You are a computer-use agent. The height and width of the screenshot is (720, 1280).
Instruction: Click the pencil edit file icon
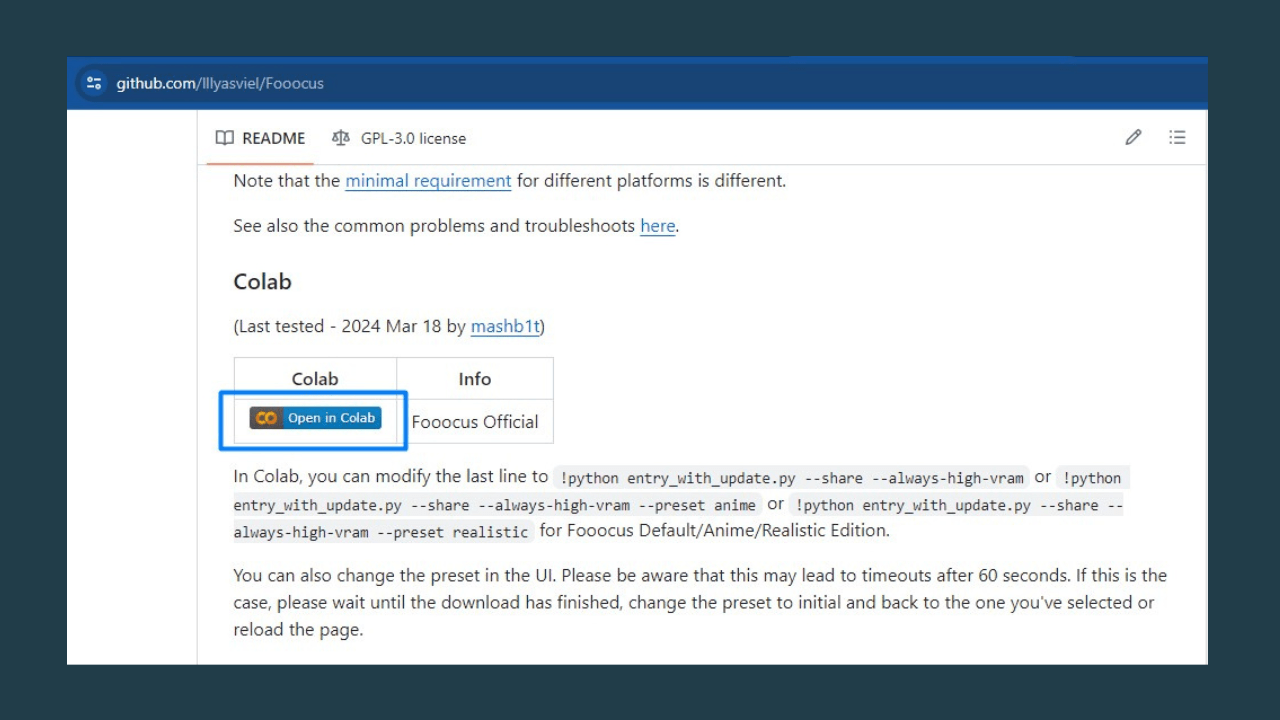pos(1133,138)
